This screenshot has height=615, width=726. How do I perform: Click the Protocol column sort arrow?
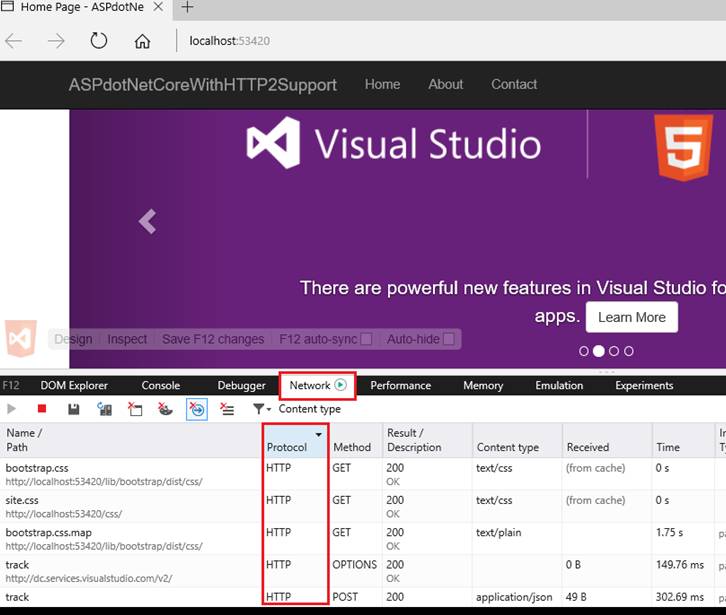[319, 435]
